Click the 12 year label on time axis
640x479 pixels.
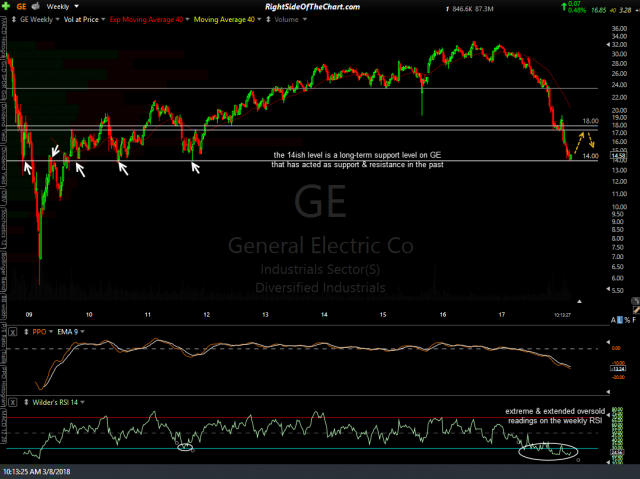[207, 315]
